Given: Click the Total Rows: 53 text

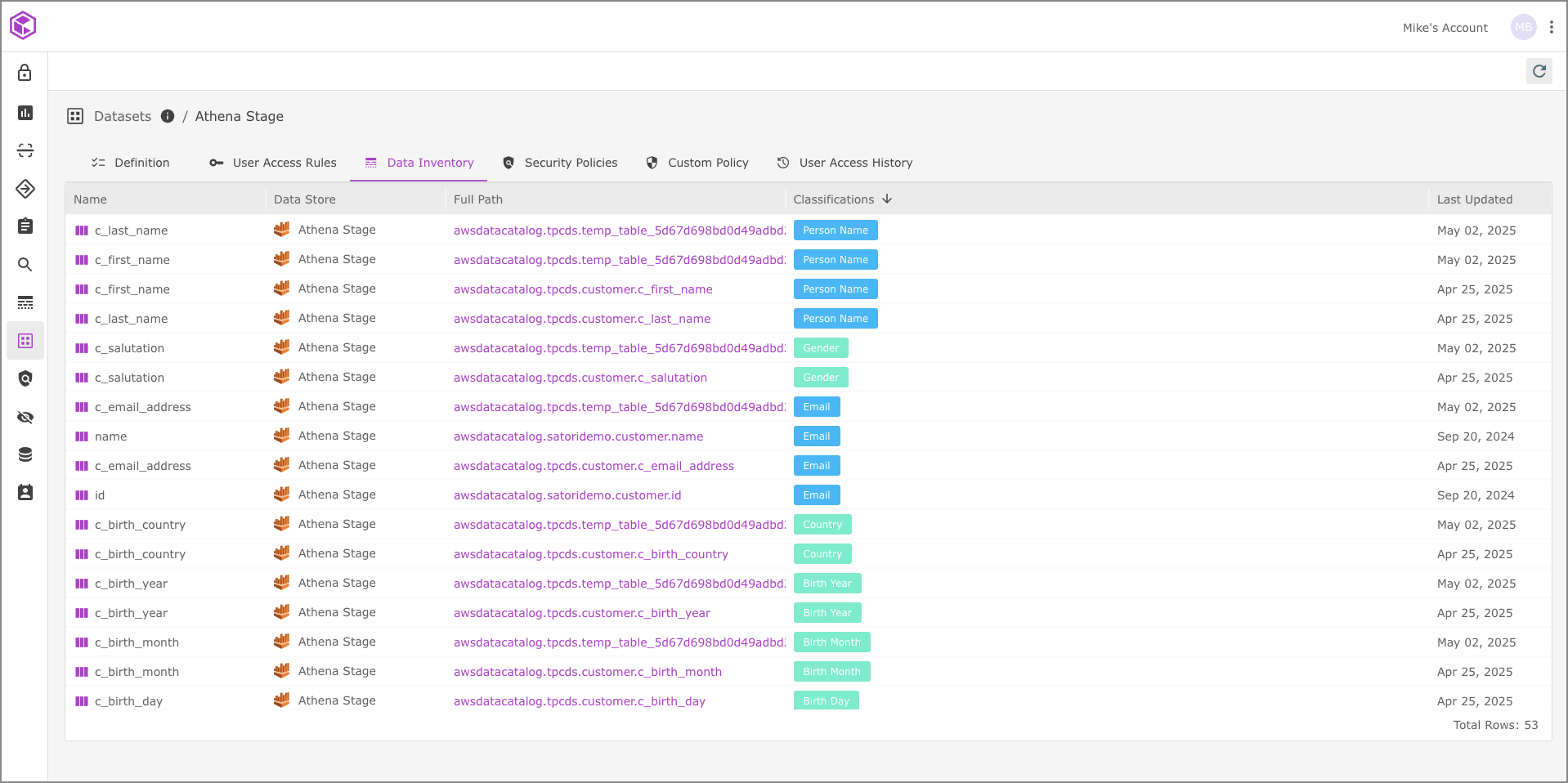Looking at the screenshot, I should 1495,725.
